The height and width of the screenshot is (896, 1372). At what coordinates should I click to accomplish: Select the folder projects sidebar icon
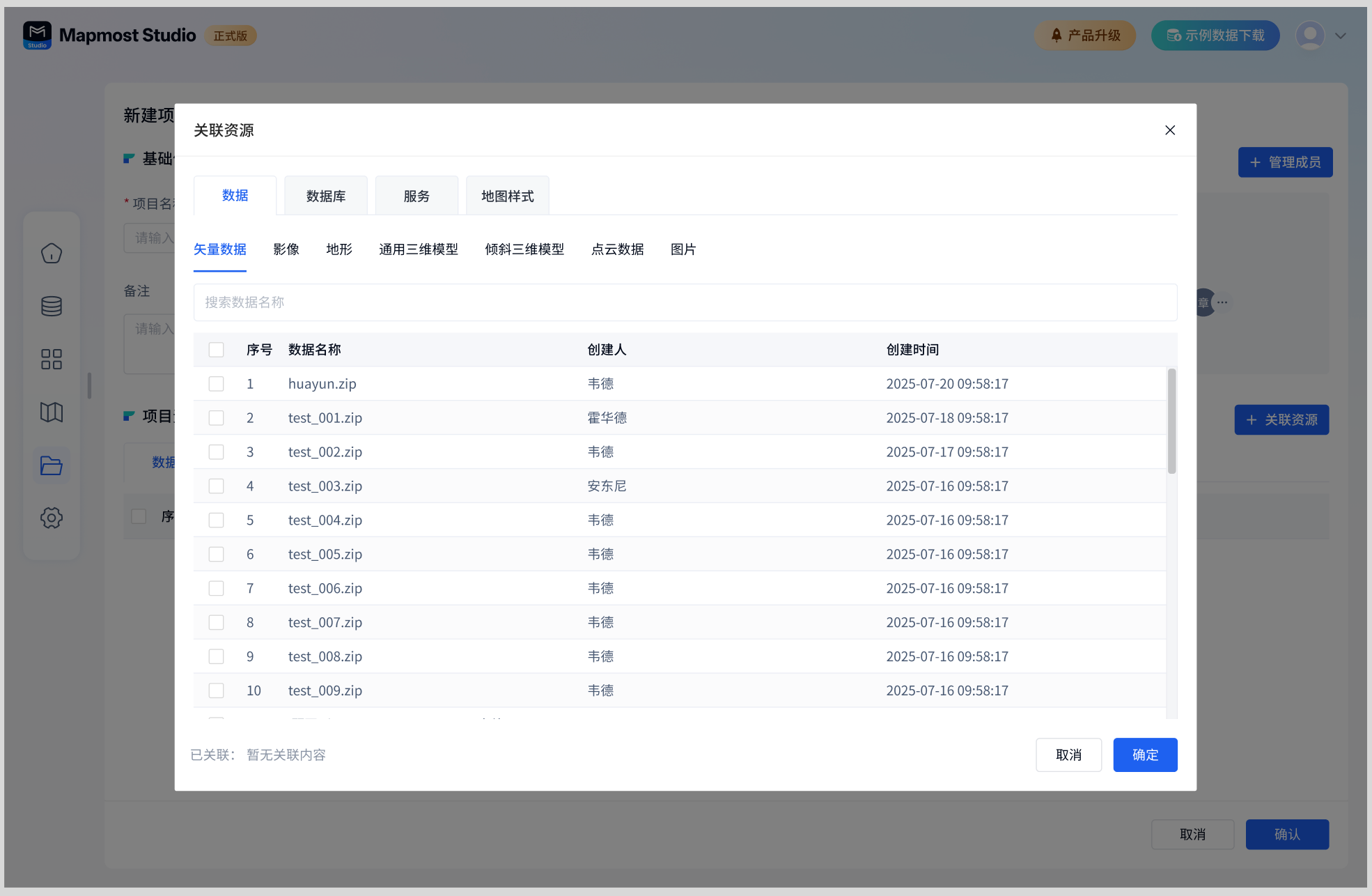coord(52,465)
